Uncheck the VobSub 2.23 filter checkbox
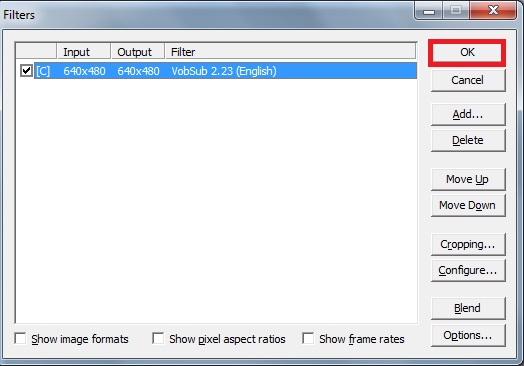524x366 pixels. 26,71
